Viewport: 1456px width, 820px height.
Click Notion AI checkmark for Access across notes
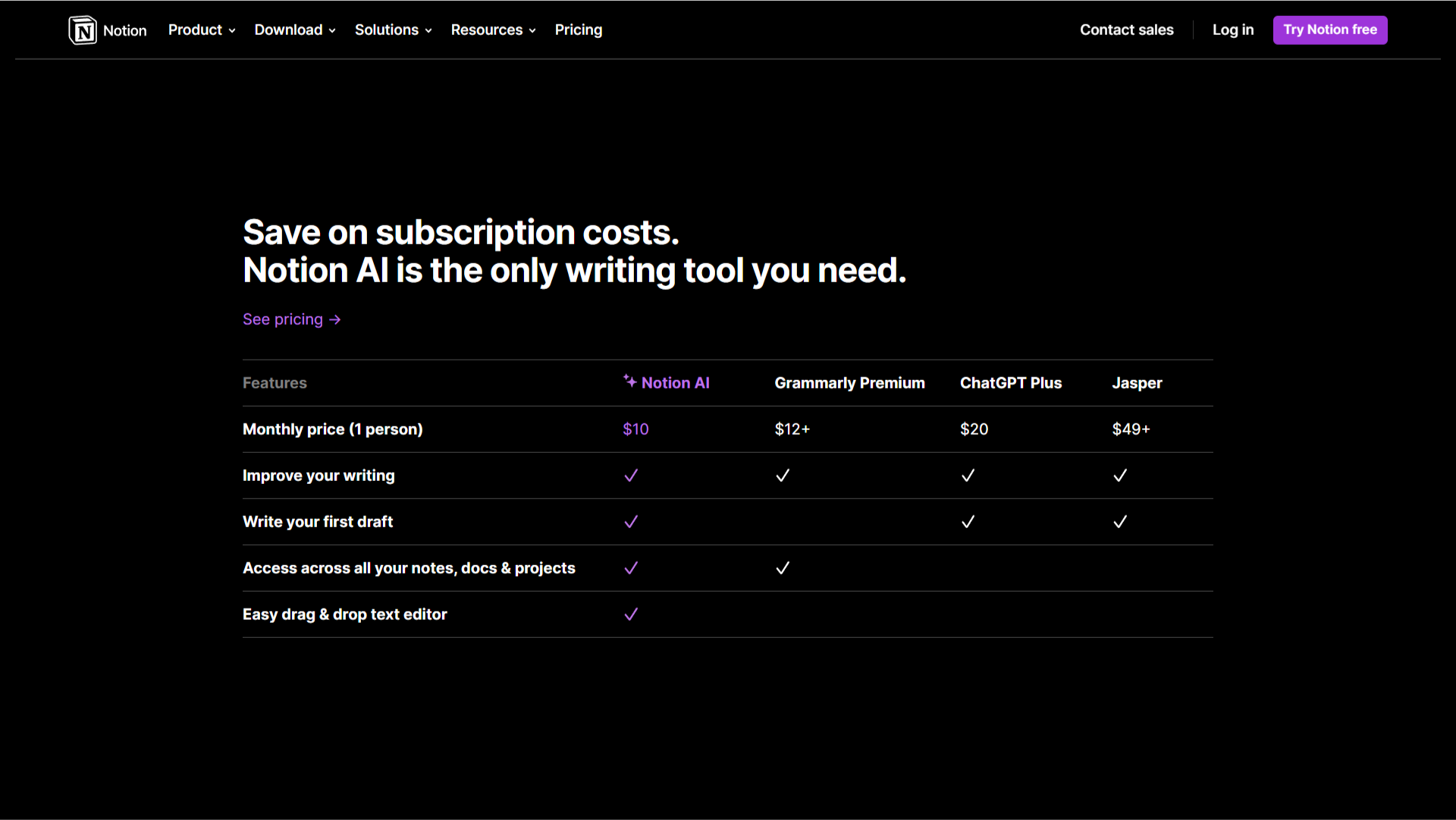[x=631, y=568]
